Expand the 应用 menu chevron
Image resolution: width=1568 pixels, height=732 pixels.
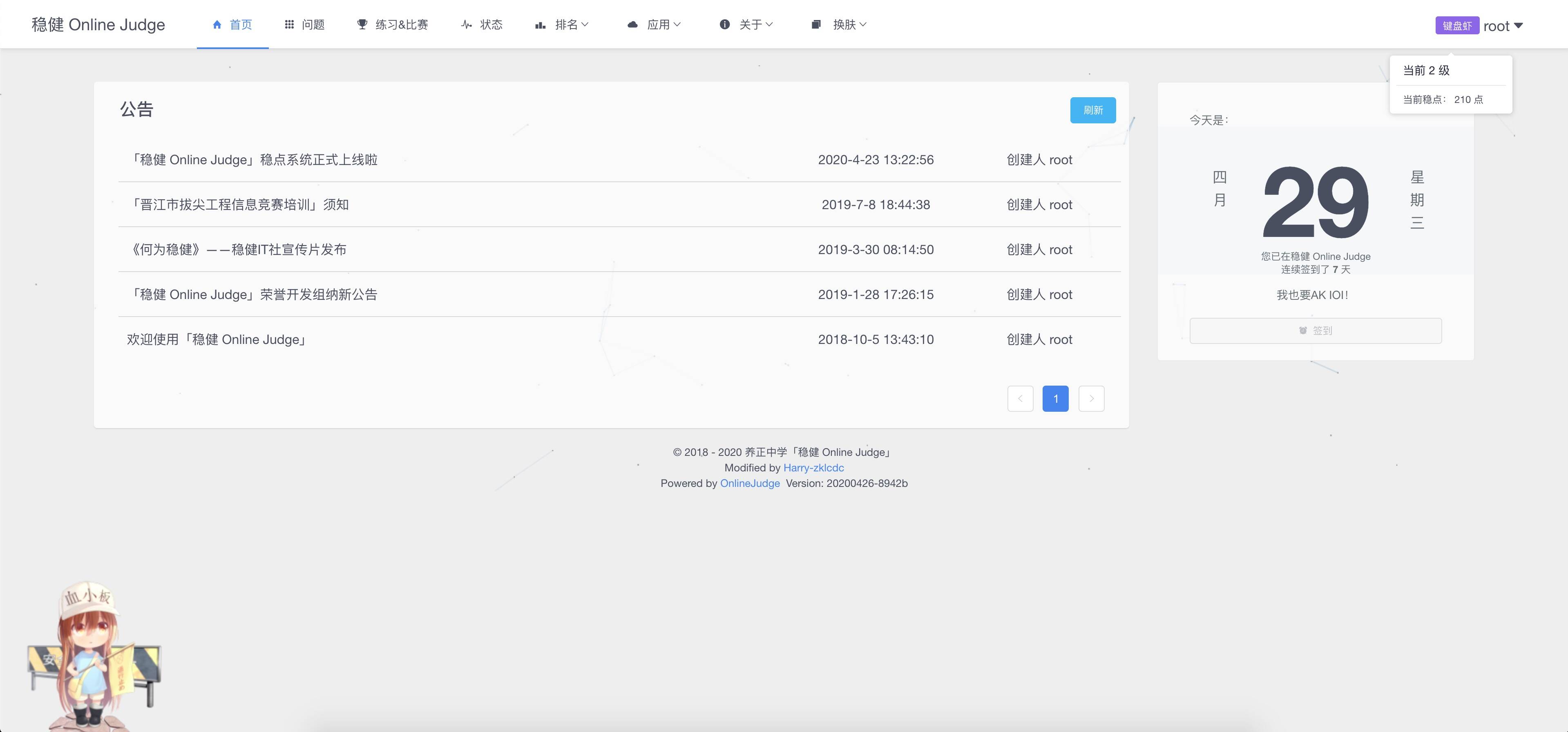tap(677, 25)
